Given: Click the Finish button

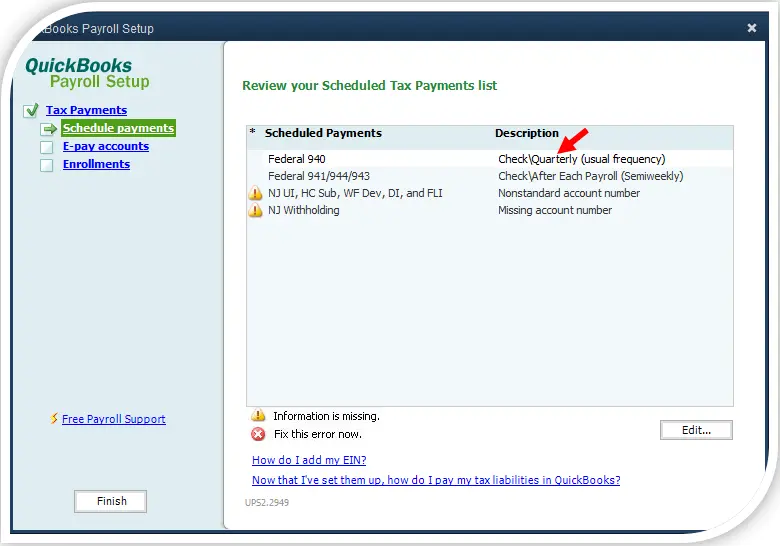Looking at the screenshot, I should 111,501.
